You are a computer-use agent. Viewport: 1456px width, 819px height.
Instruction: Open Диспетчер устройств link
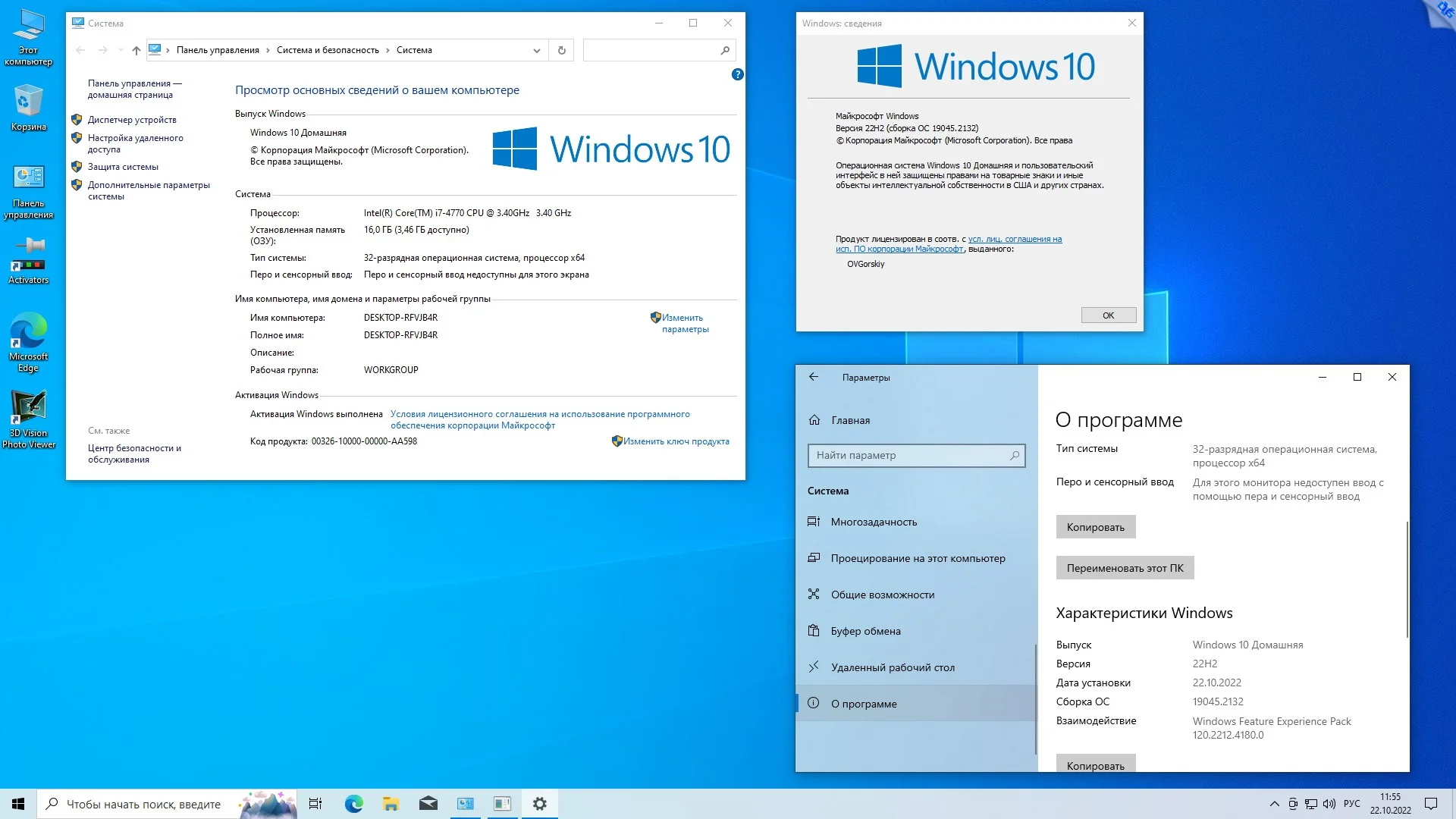(x=132, y=120)
